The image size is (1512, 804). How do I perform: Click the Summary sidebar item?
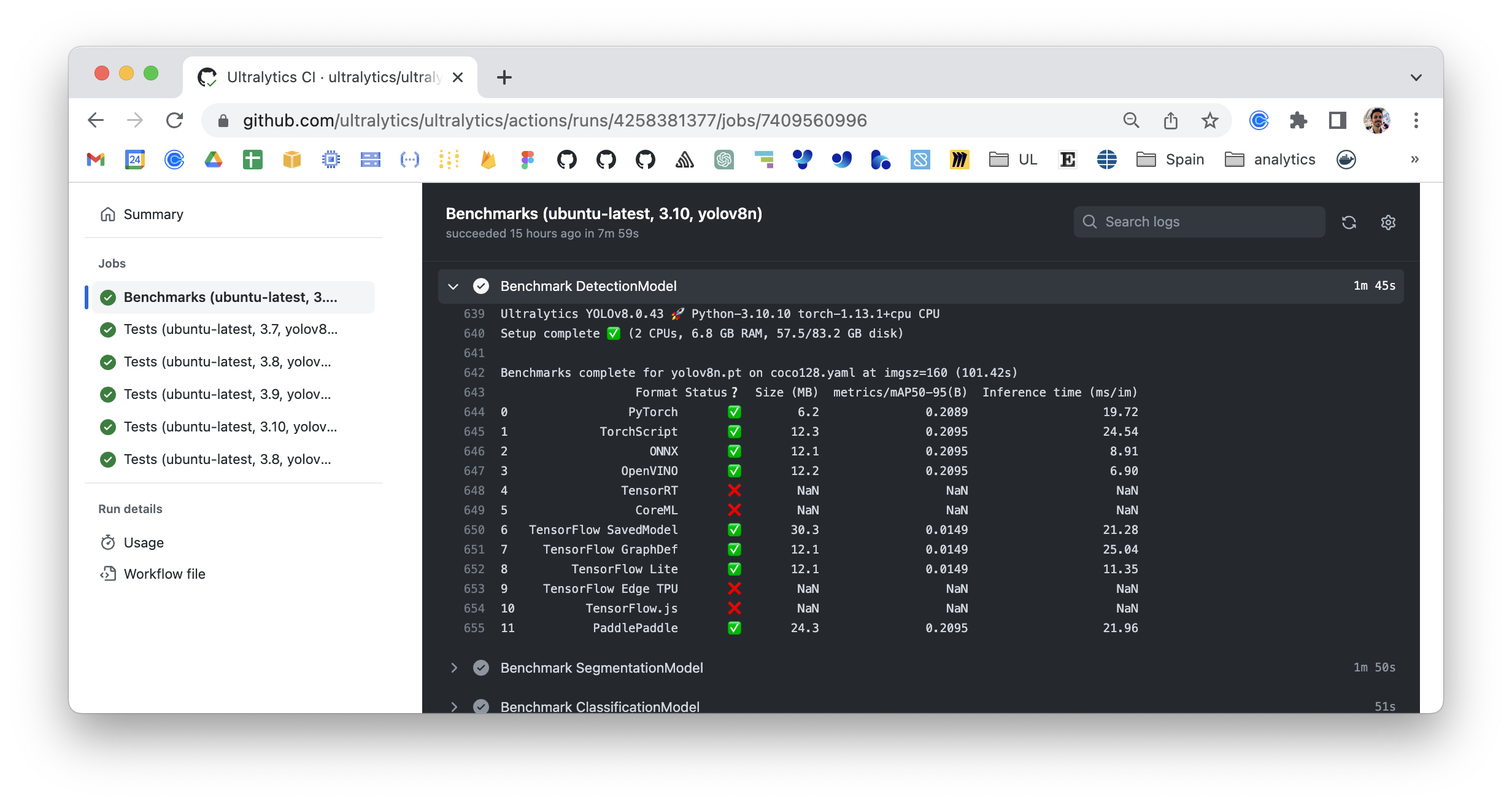[153, 214]
